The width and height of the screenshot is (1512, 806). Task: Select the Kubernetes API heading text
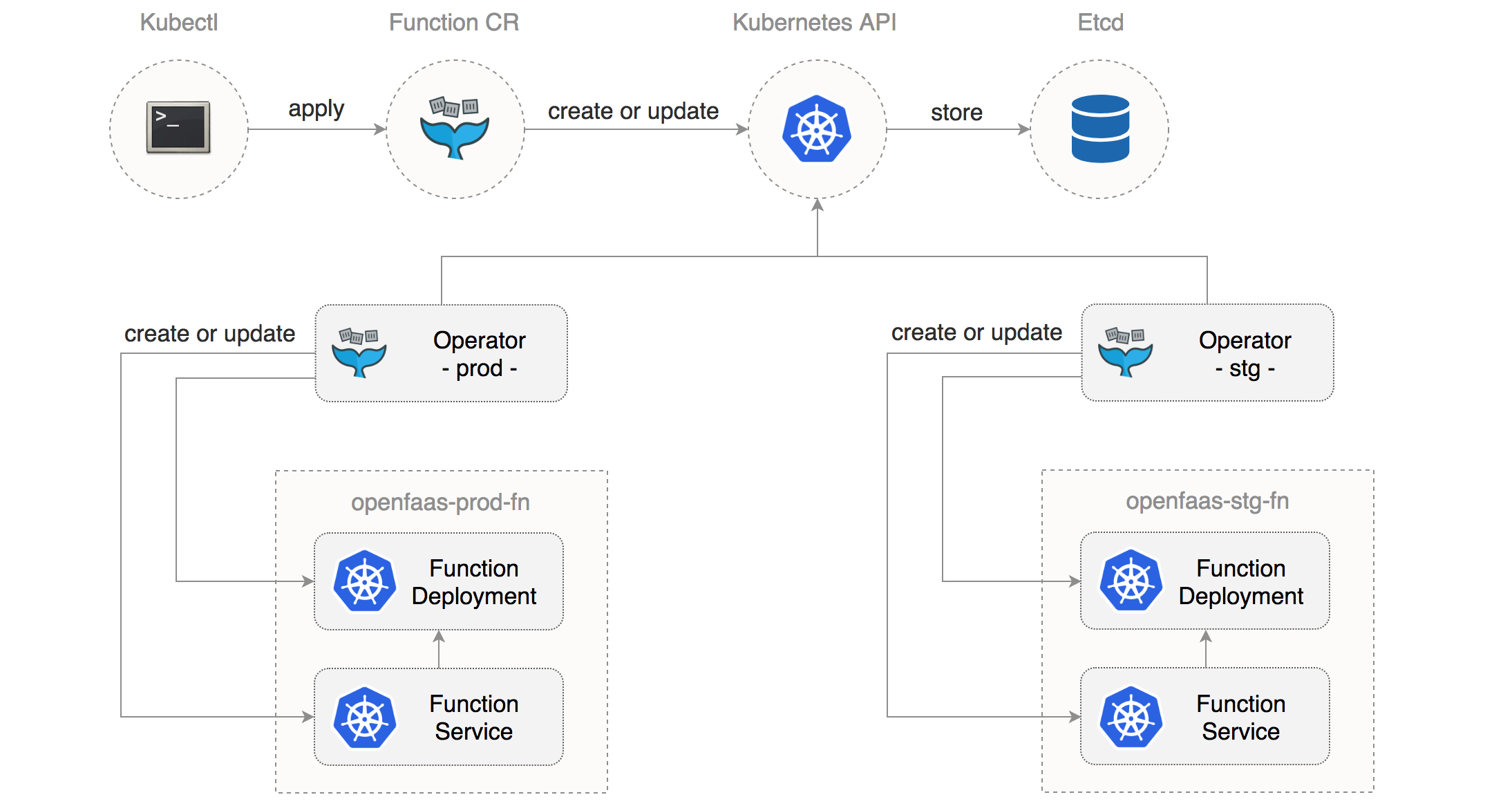coord(814,22)
